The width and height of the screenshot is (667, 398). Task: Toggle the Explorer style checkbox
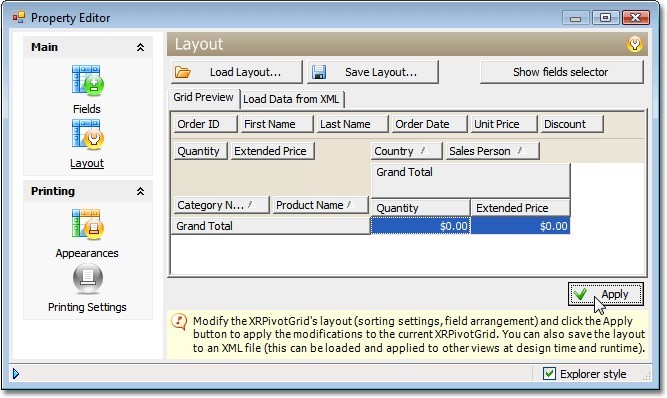[x=549, y=374]
